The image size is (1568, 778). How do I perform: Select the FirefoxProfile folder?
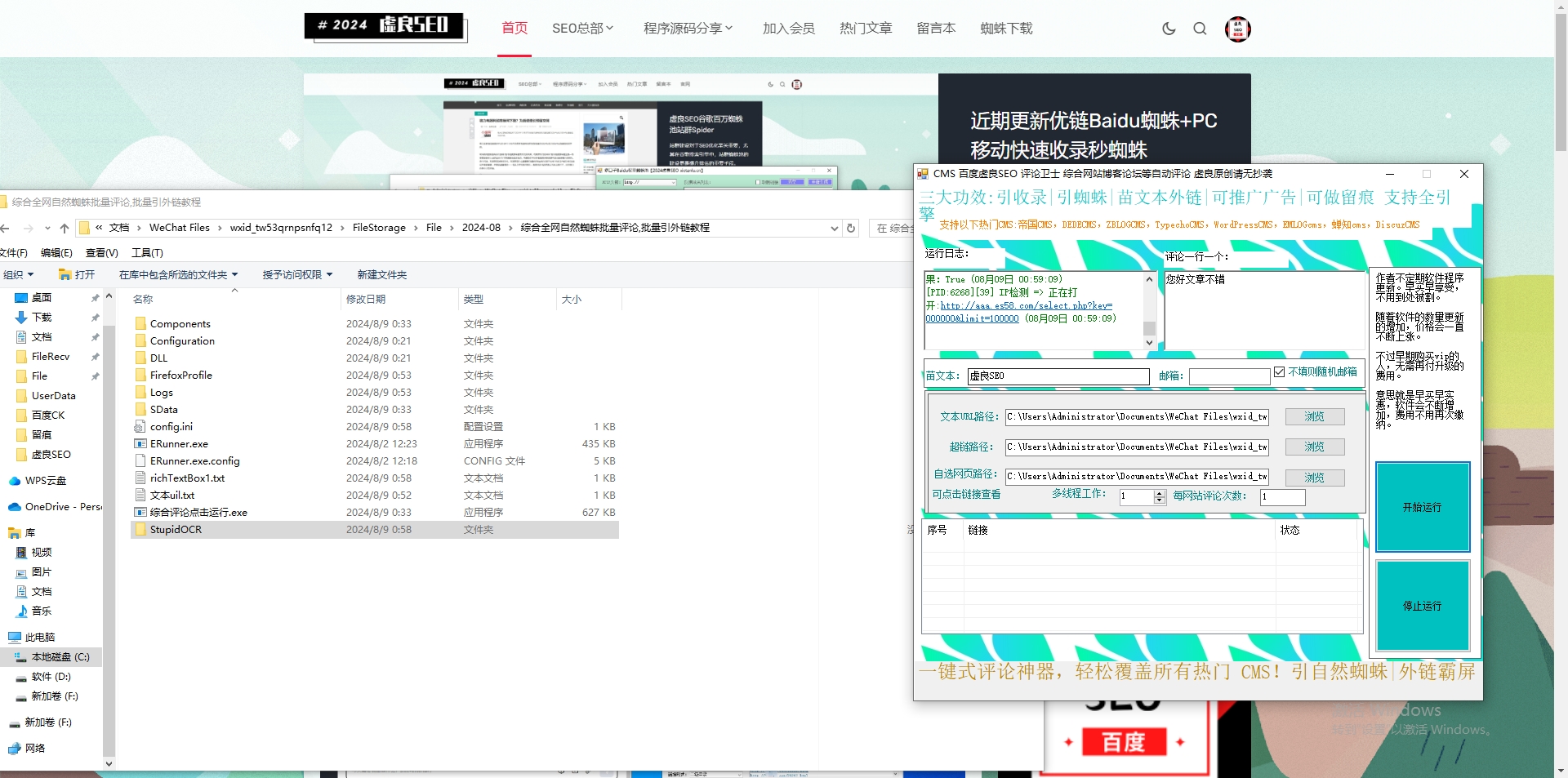pos(180,376)
